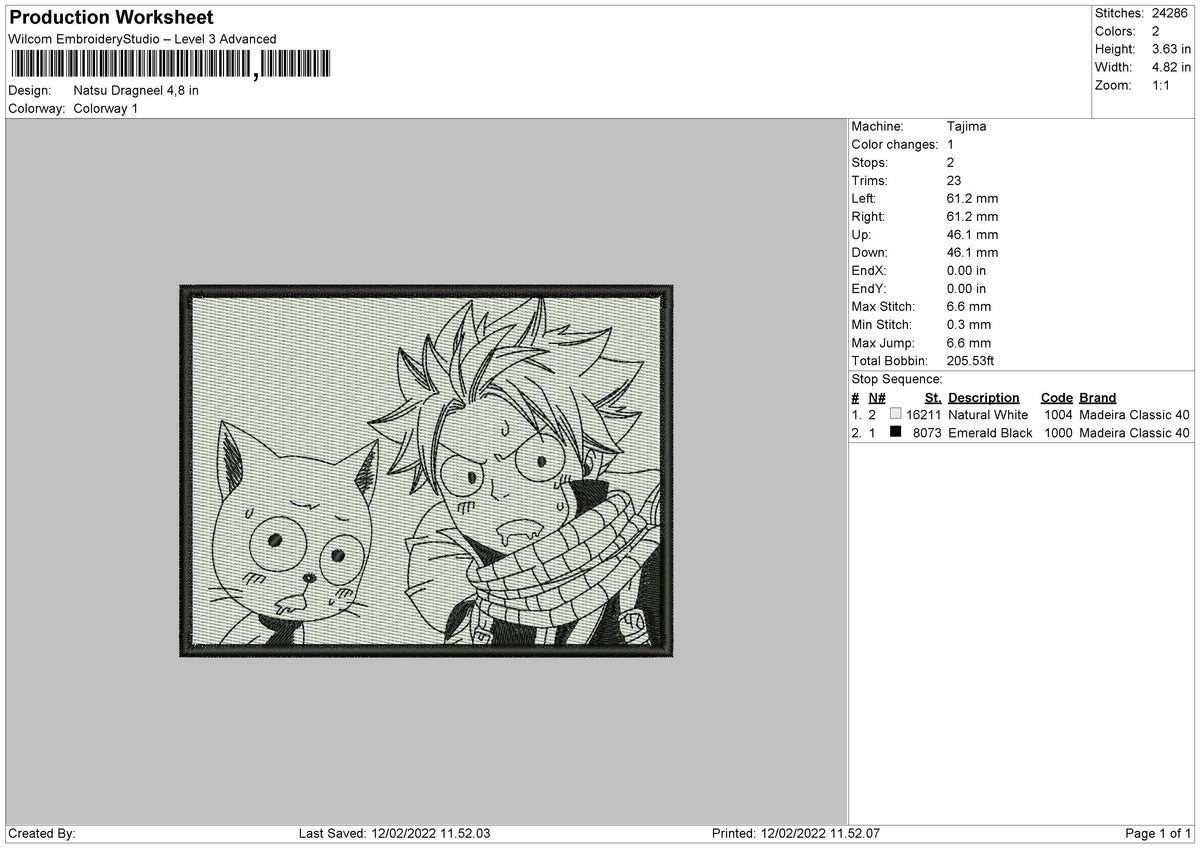The height and width of the screenshot is (848, 1200).
Task: Click the Total Bobbin value 205.53ft
Action: pos(970,361)
